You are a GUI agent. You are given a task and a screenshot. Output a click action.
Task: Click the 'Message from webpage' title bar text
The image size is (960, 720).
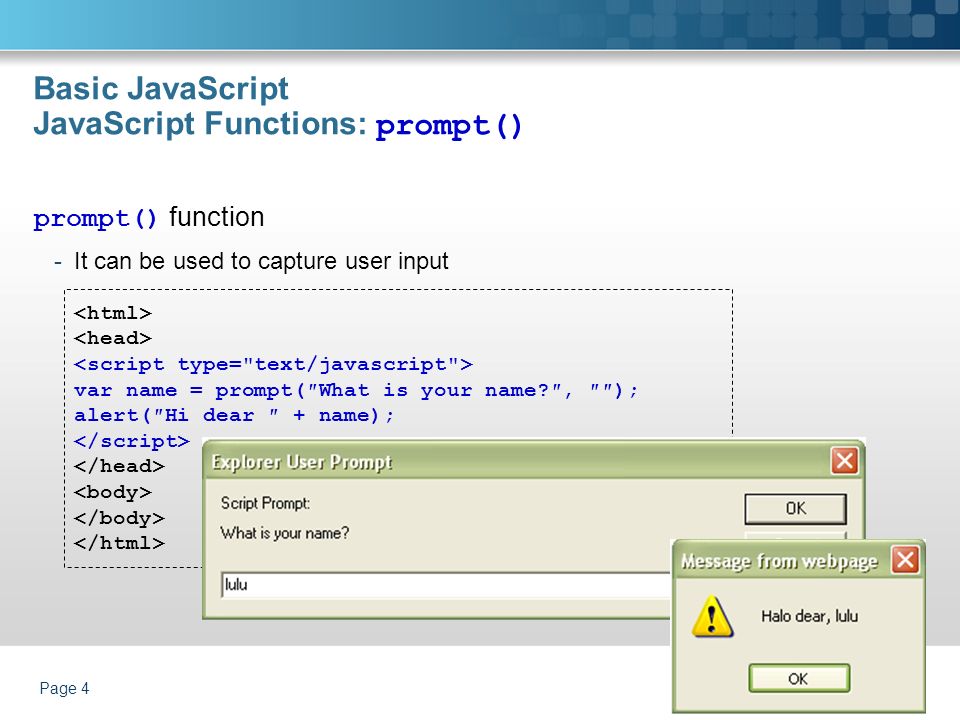tap(779, 561)
